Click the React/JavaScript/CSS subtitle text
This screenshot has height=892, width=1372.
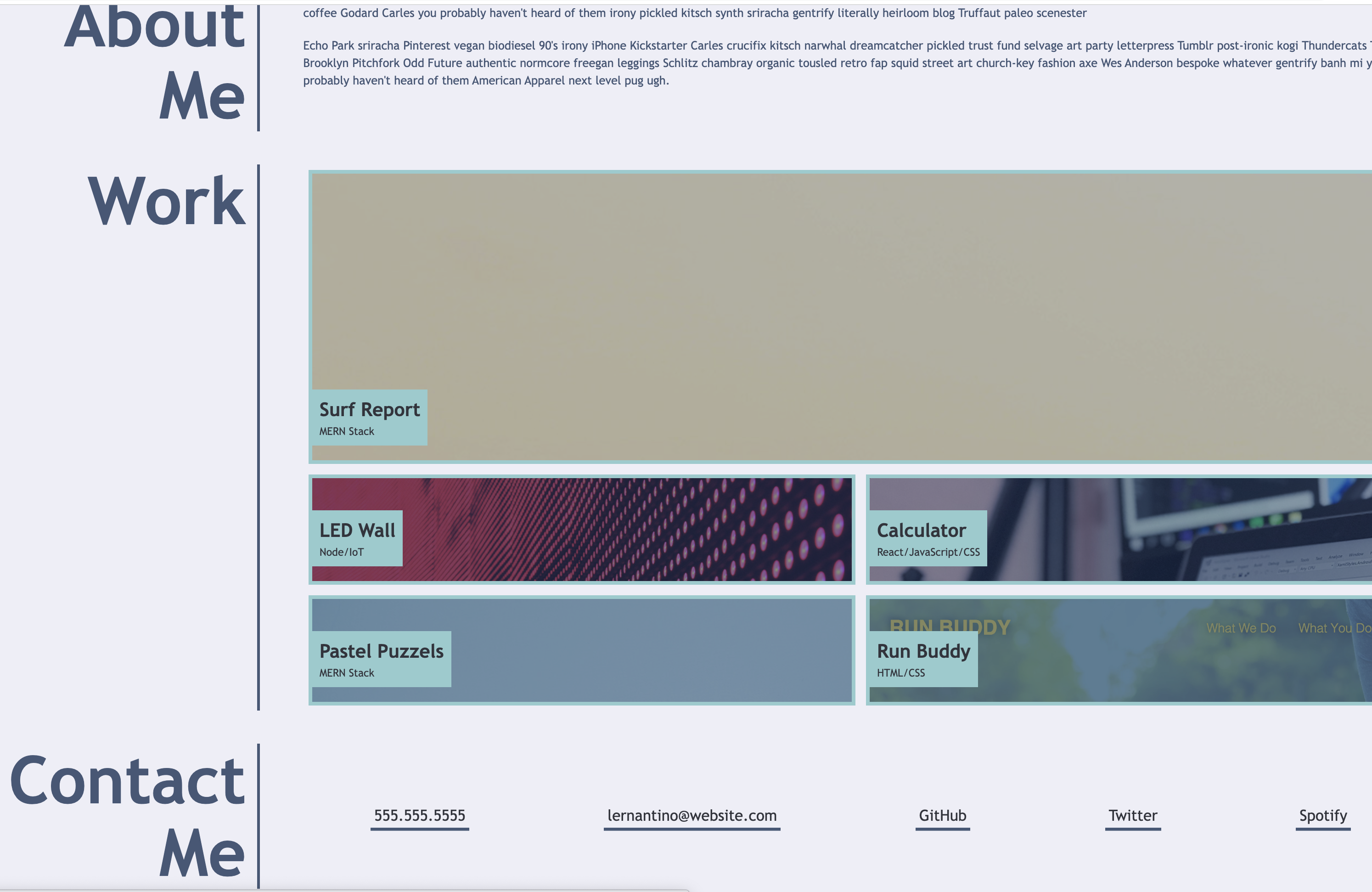928,553
